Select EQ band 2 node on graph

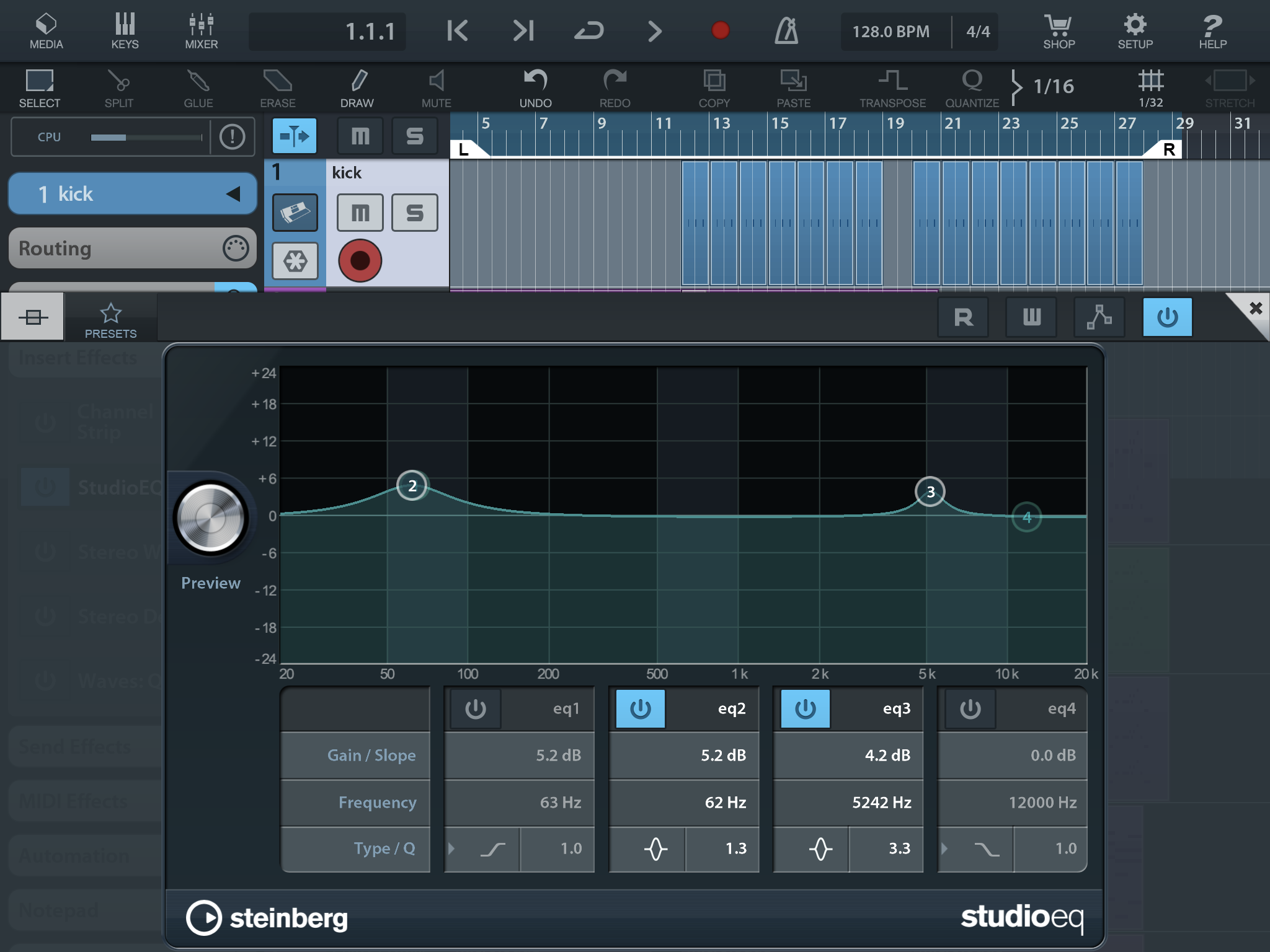[x=412, y=485]
